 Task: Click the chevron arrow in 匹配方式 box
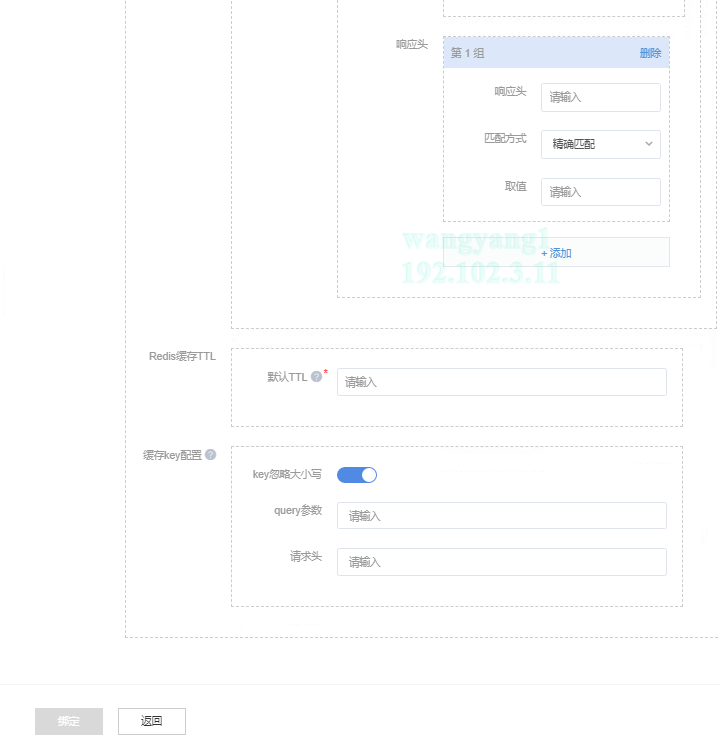pyautogui.click(x=648, y=144)
